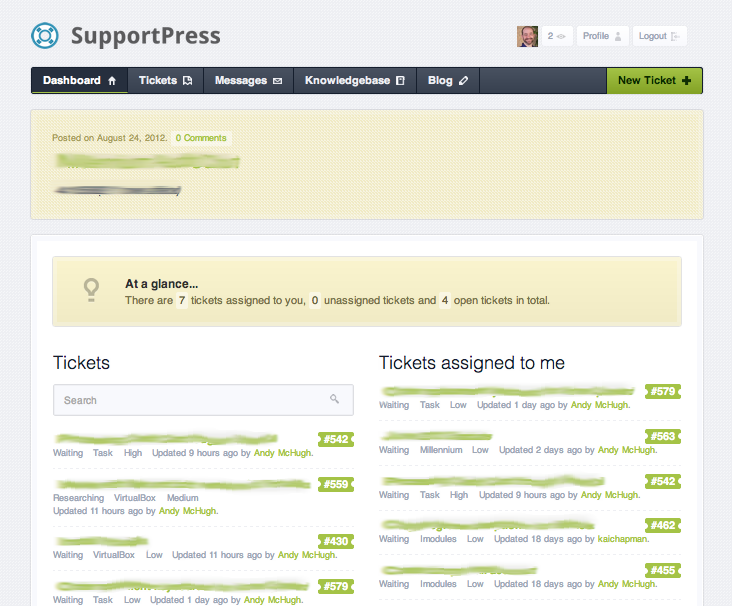
Task: Open the Blog tab
Action: pos(448,80)
